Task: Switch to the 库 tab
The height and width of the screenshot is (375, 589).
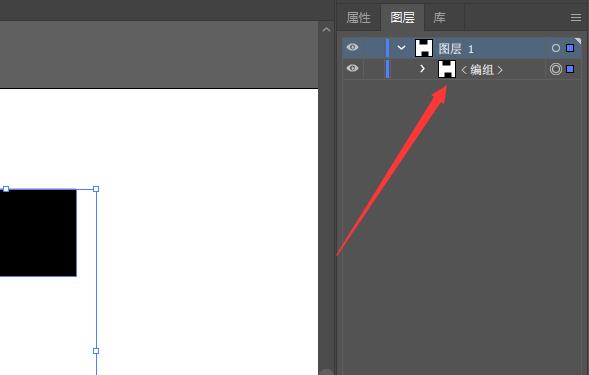Action: [439, 18]
